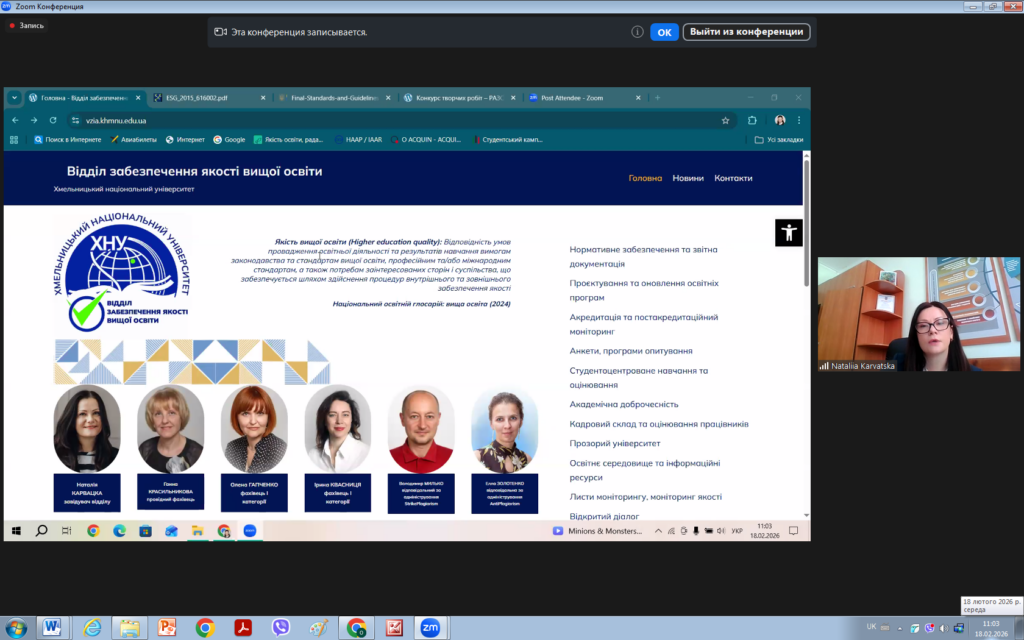Click the accessibility widget icon on webpage

789,232
